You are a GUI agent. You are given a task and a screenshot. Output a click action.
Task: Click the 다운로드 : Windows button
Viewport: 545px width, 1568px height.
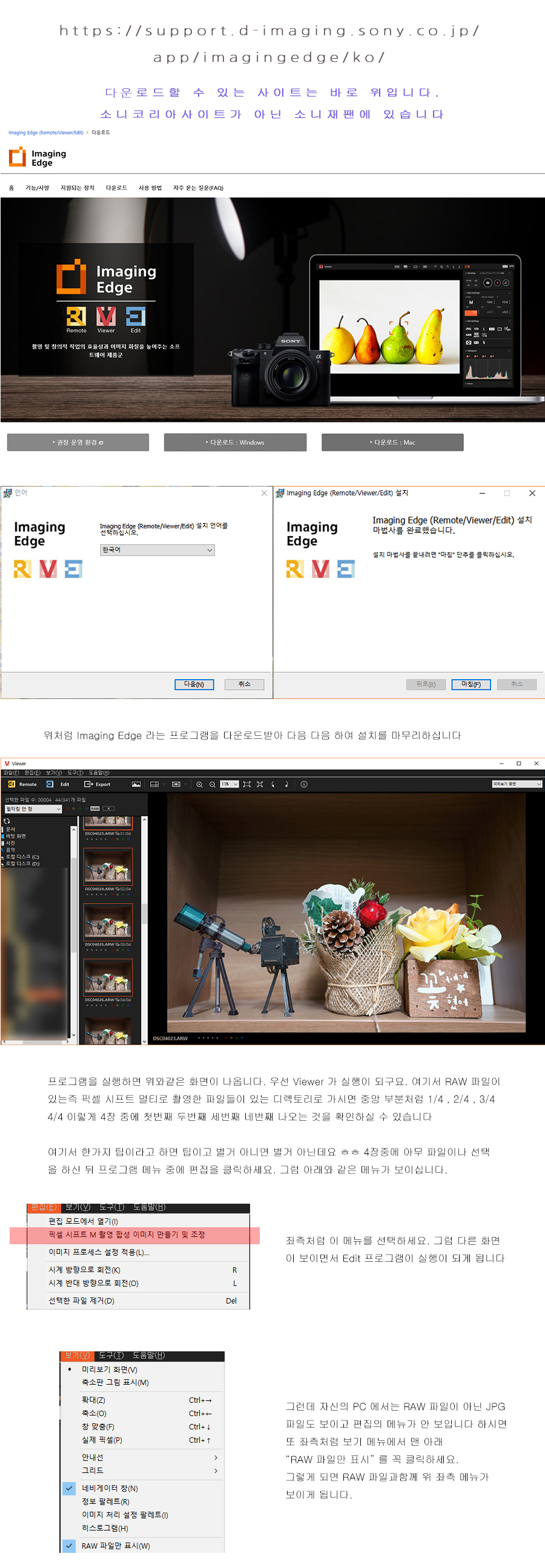click(235, 442)
